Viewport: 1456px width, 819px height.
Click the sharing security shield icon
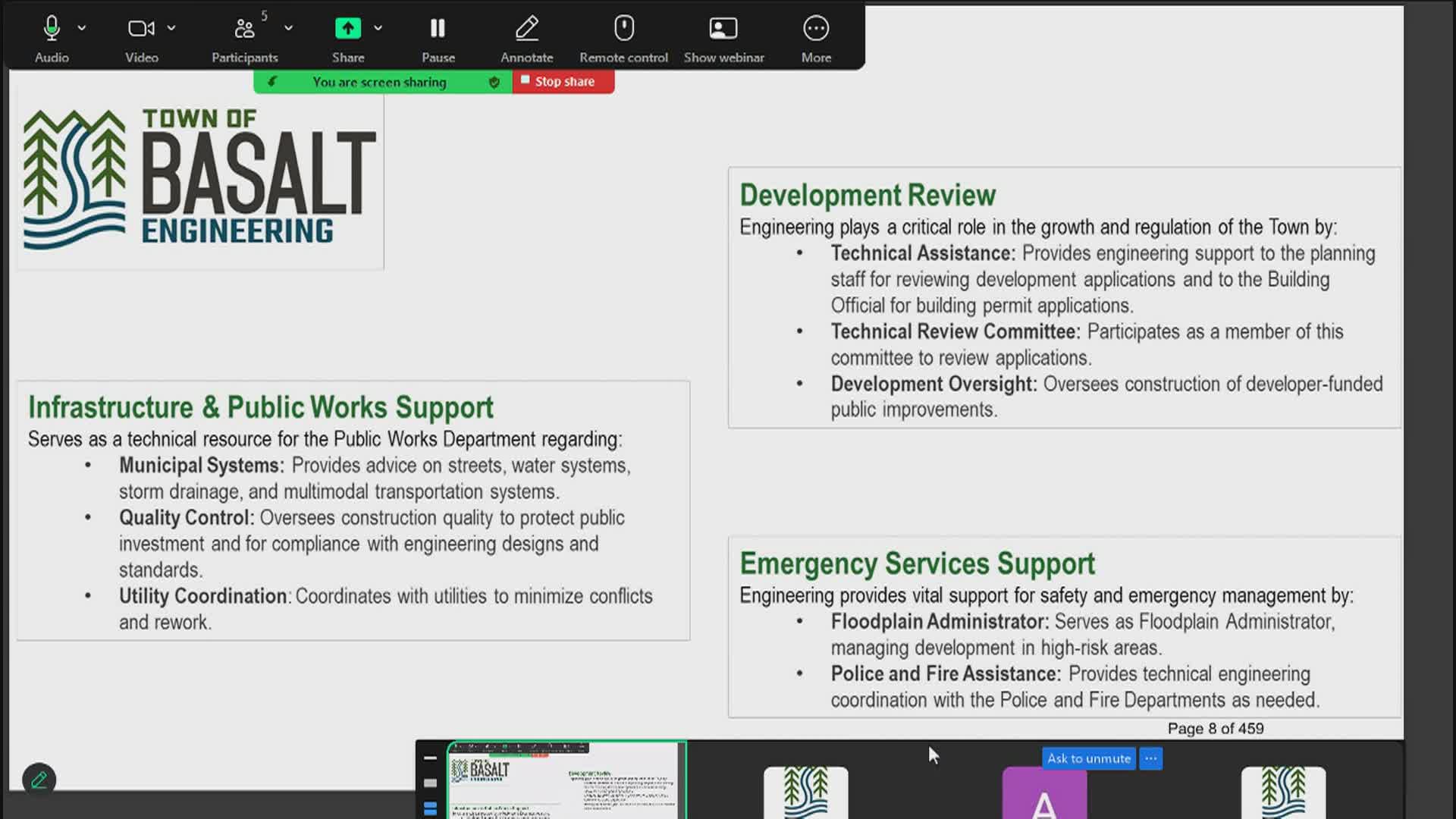coord(494,82)
